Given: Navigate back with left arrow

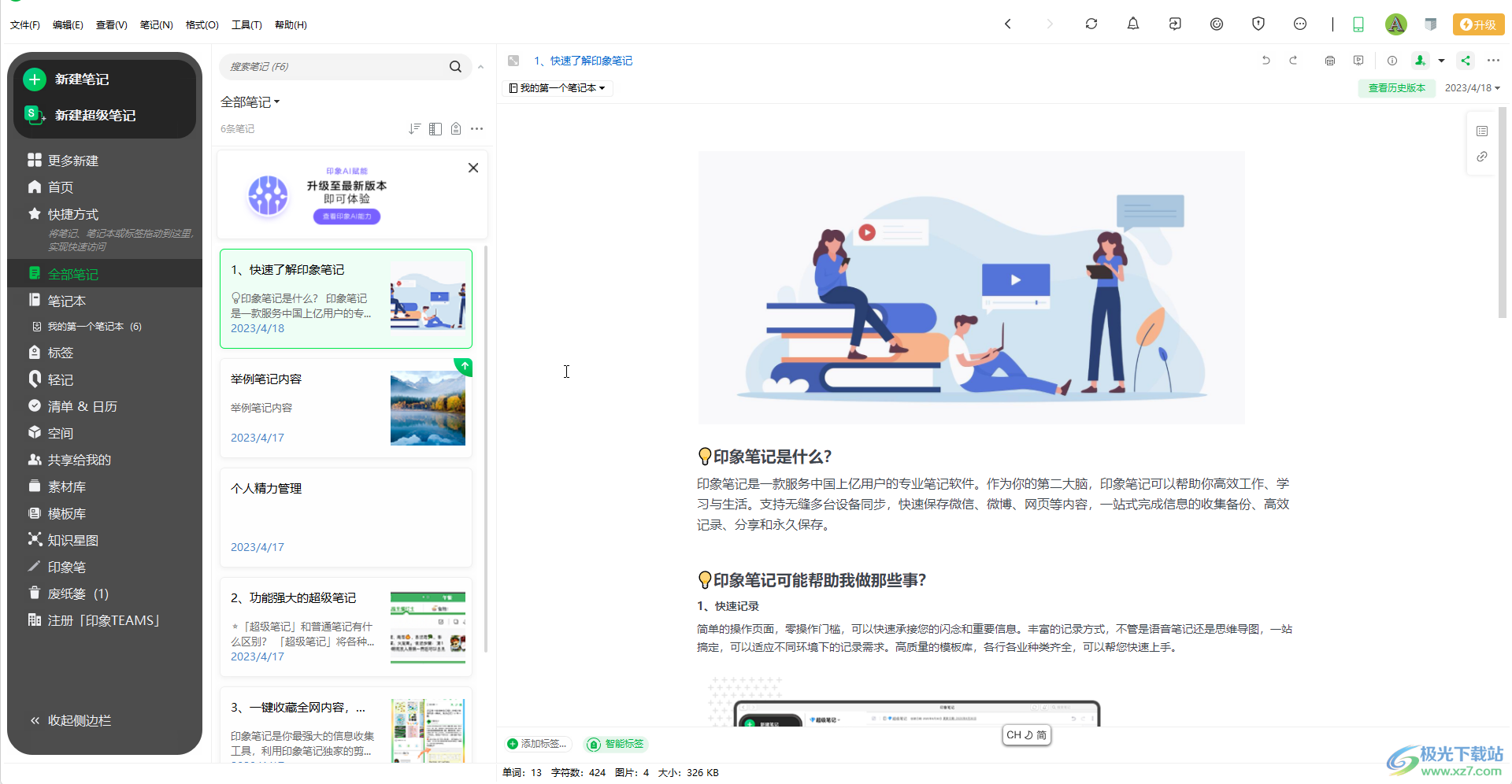Looking at the screenshot, I should click(x=1008, y=24).
